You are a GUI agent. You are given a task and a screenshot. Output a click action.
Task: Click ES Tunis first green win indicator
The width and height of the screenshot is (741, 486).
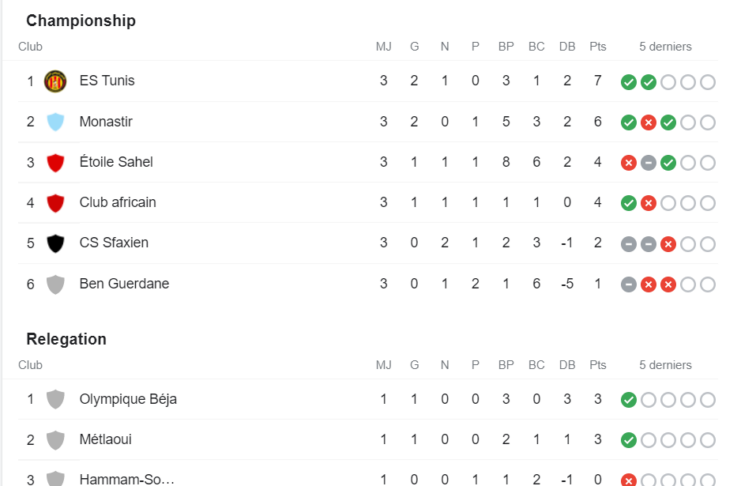coord(629,82)
